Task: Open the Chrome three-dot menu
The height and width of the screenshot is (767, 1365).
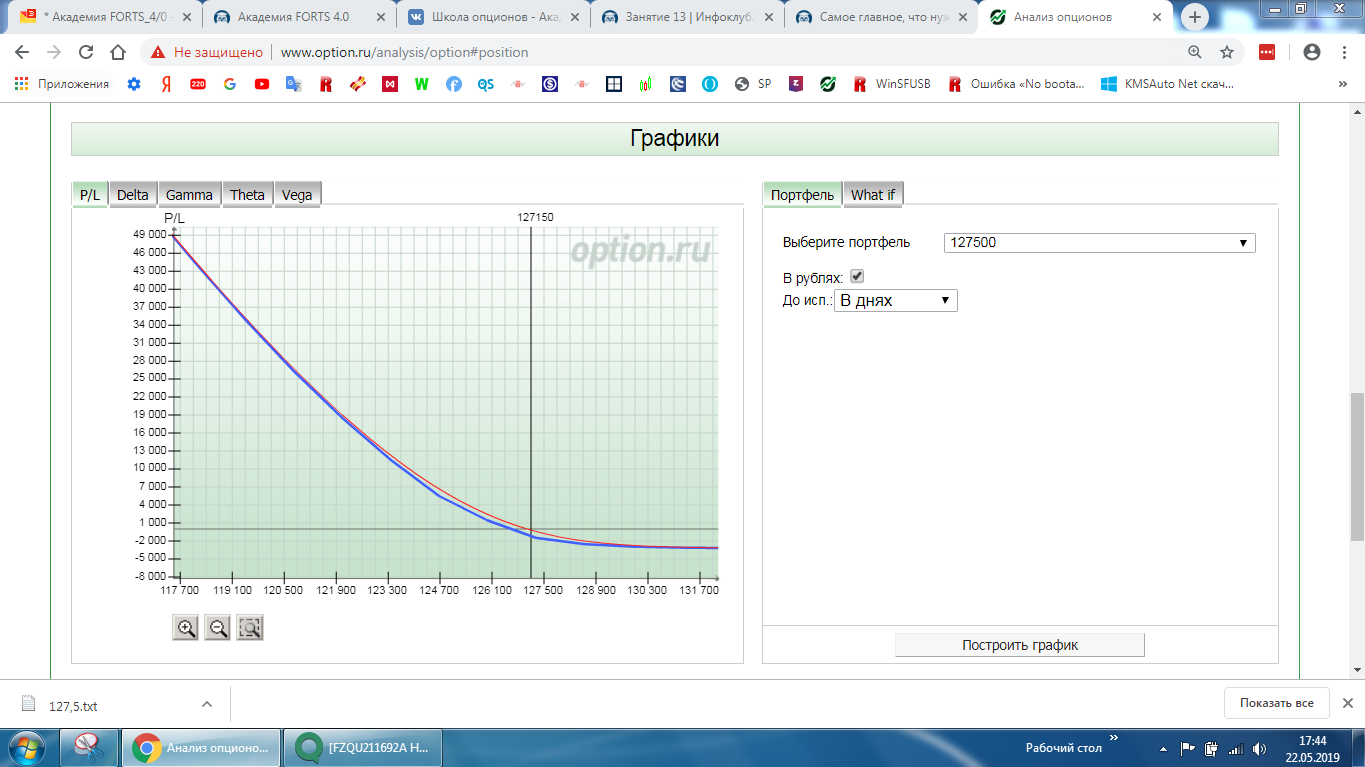Action: coord(1343,52)
